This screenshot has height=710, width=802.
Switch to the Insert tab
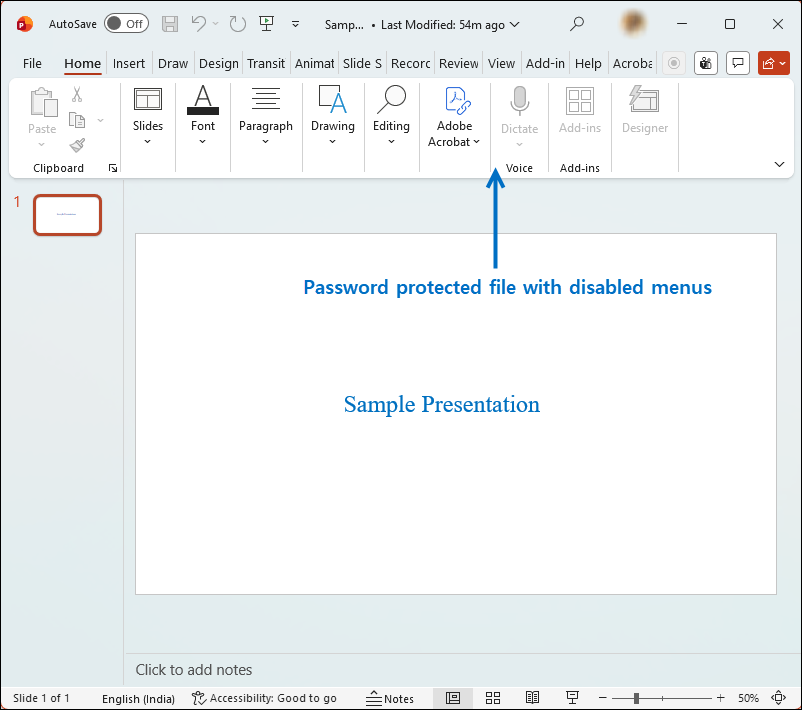[x=129, y=62]
